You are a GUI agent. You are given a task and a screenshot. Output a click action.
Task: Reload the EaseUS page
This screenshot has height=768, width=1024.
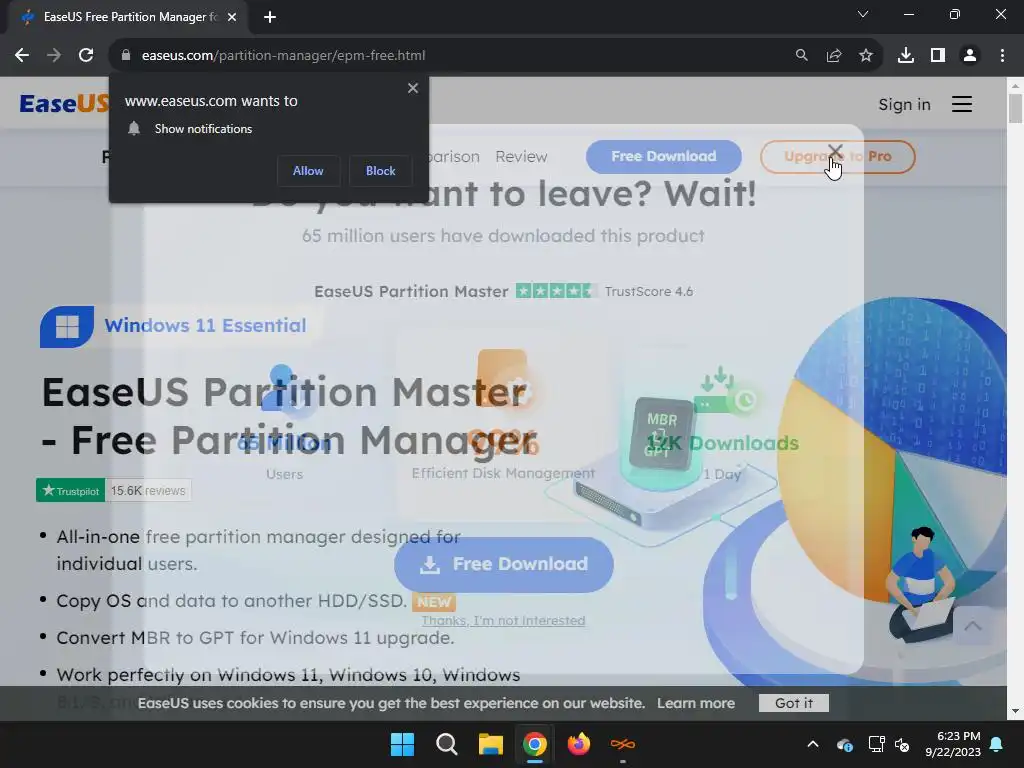[86, 56]
